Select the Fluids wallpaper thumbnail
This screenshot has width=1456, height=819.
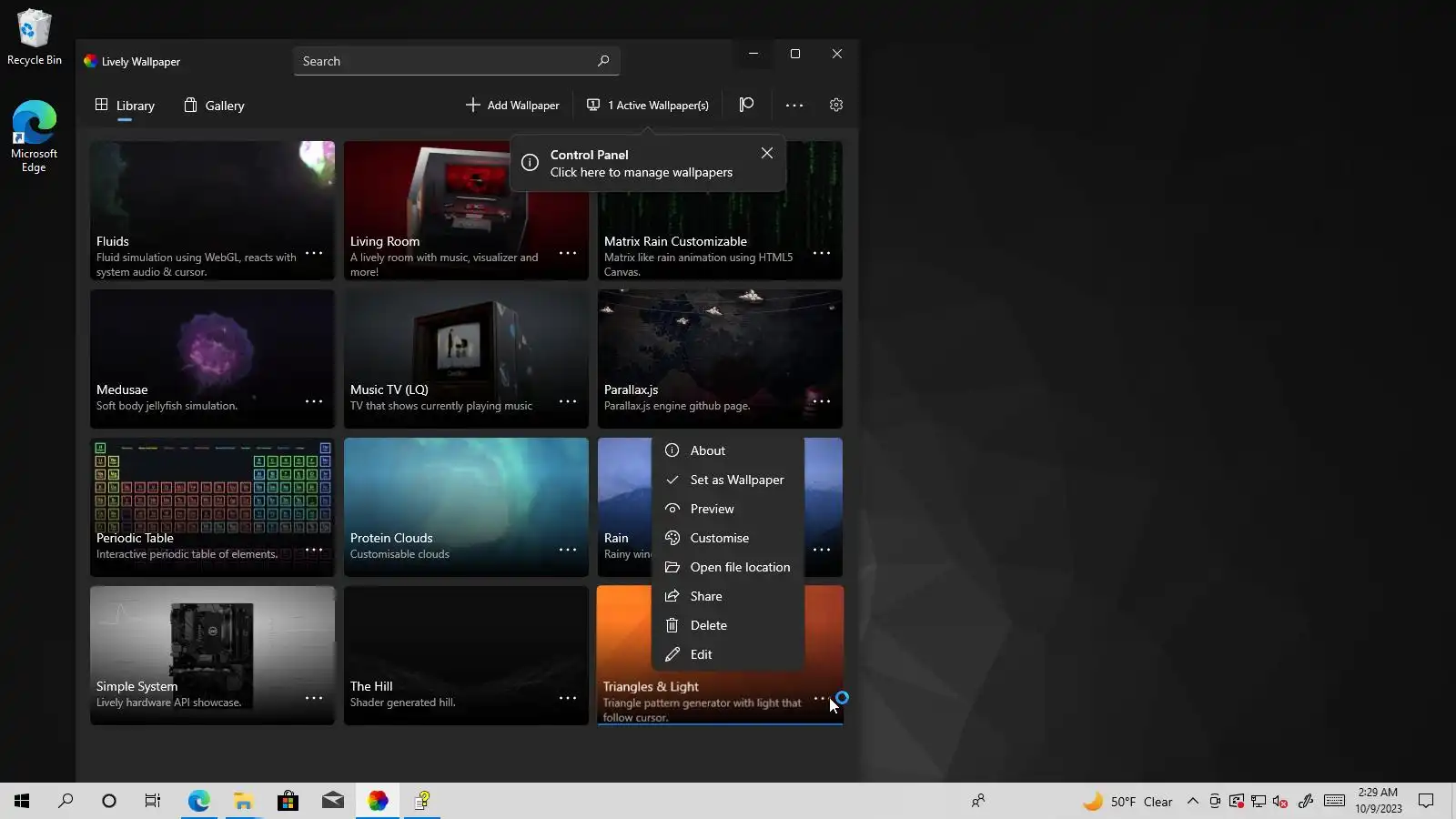pyautogui.click(x=212, y=210)
